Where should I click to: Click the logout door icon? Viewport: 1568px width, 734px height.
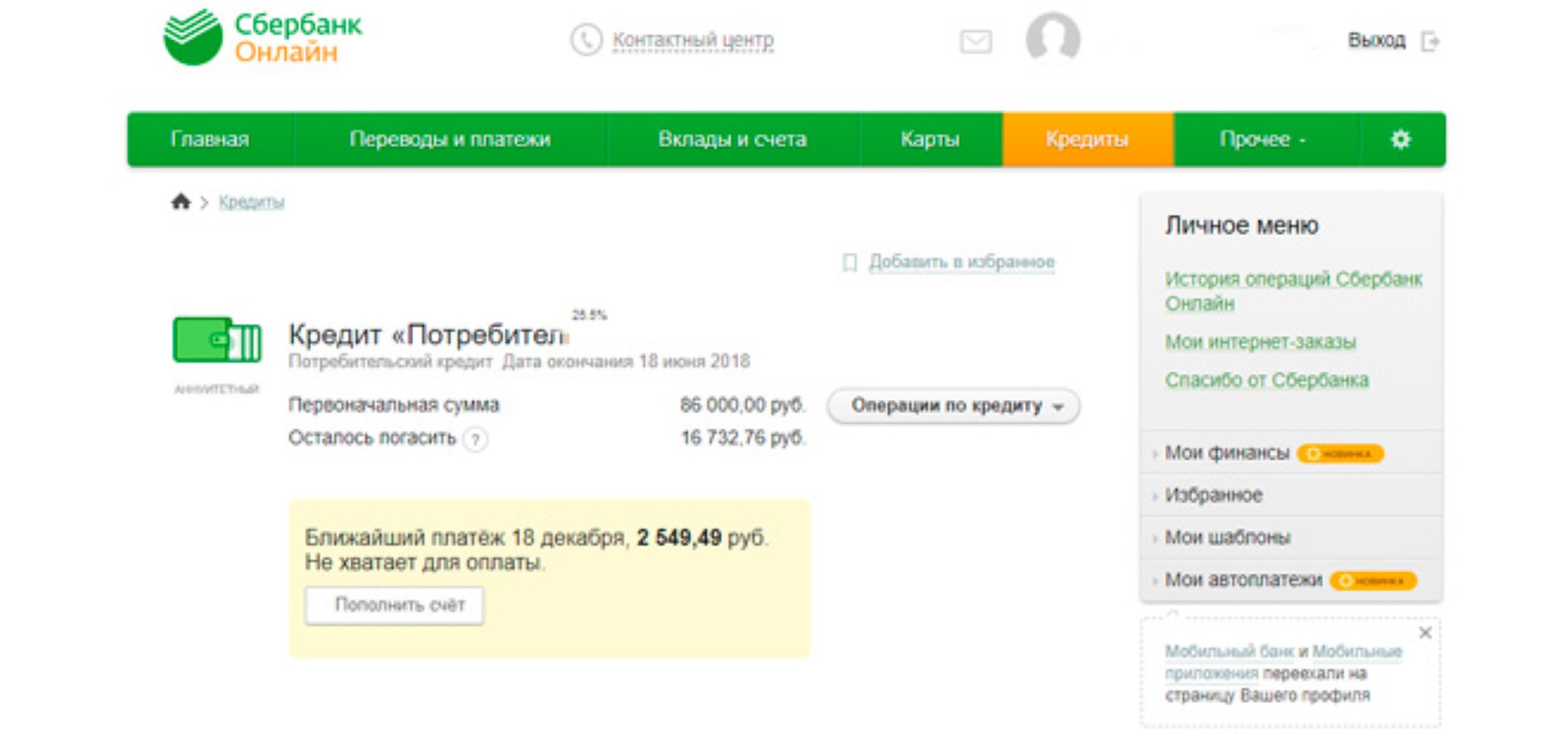pos(1430,41)
